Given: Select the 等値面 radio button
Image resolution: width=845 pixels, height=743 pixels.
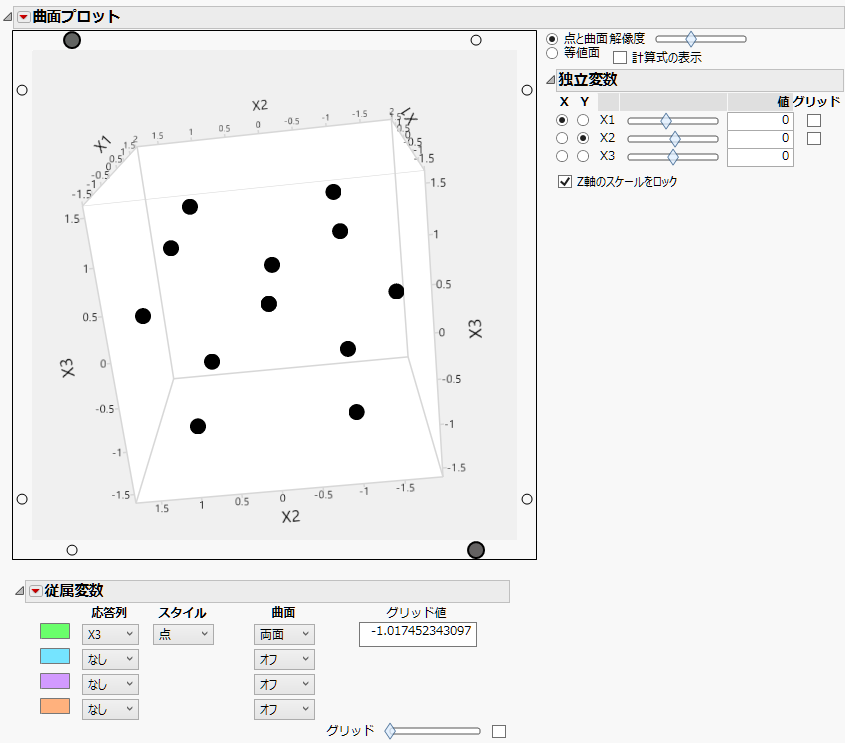Looking at the screenshot, I should 552,53.
